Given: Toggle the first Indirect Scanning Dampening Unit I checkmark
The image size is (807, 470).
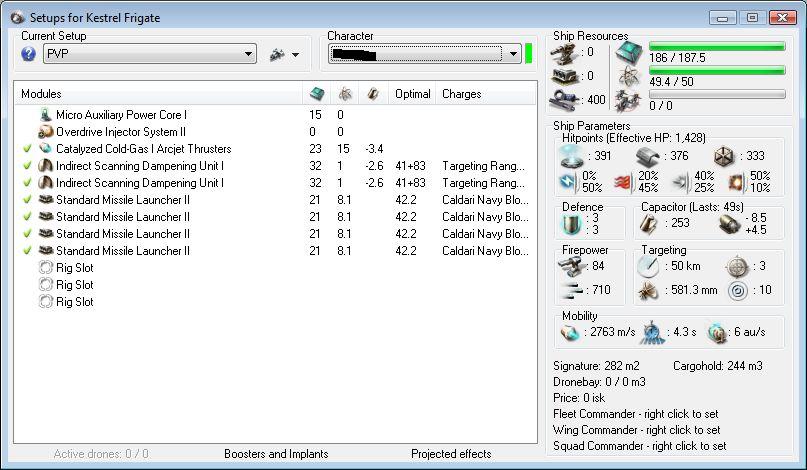Looking at the screenshot, I should [x=27, y=166].
